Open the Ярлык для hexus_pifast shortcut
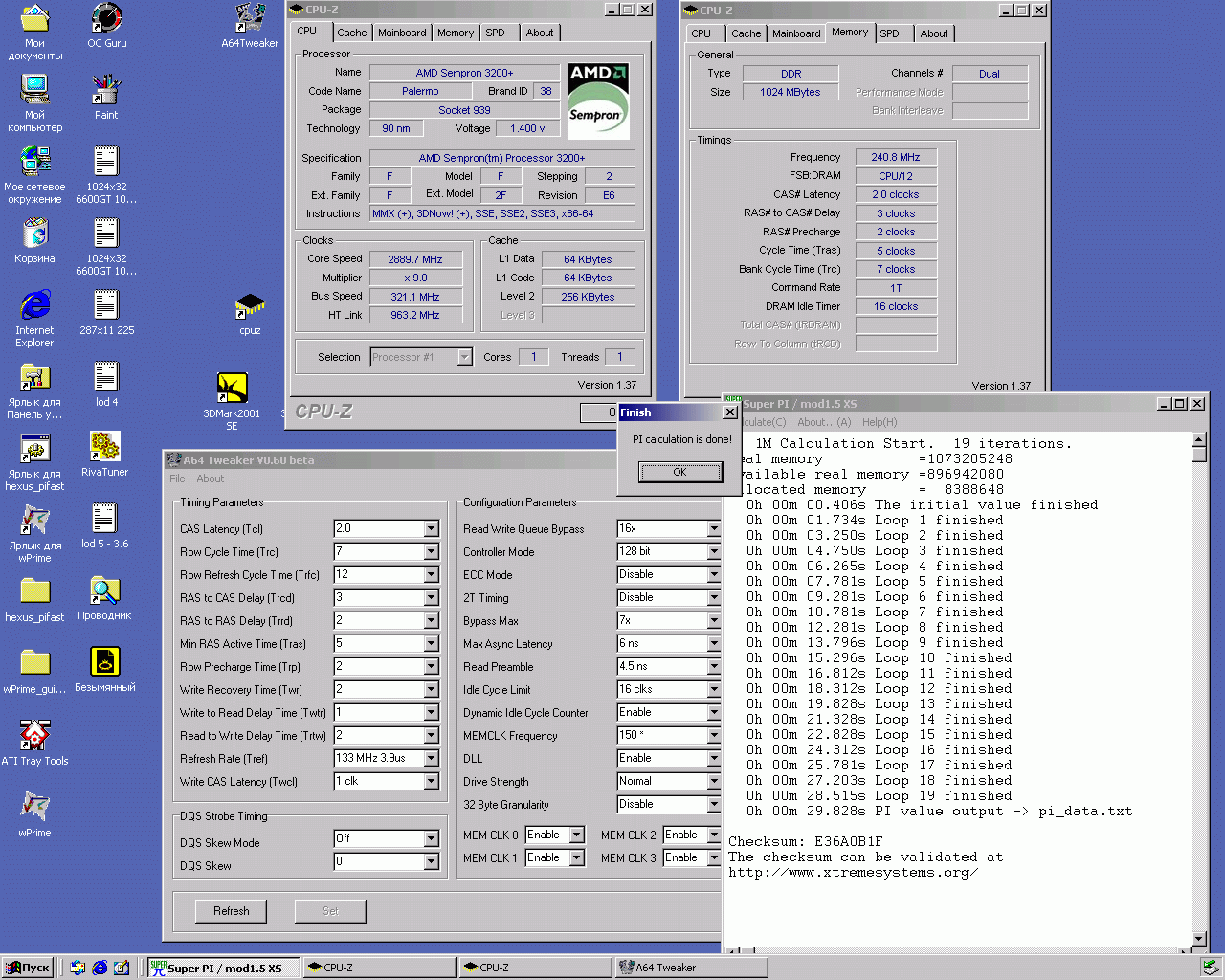This screenshot has width=1225, height=980. (35, 461)
